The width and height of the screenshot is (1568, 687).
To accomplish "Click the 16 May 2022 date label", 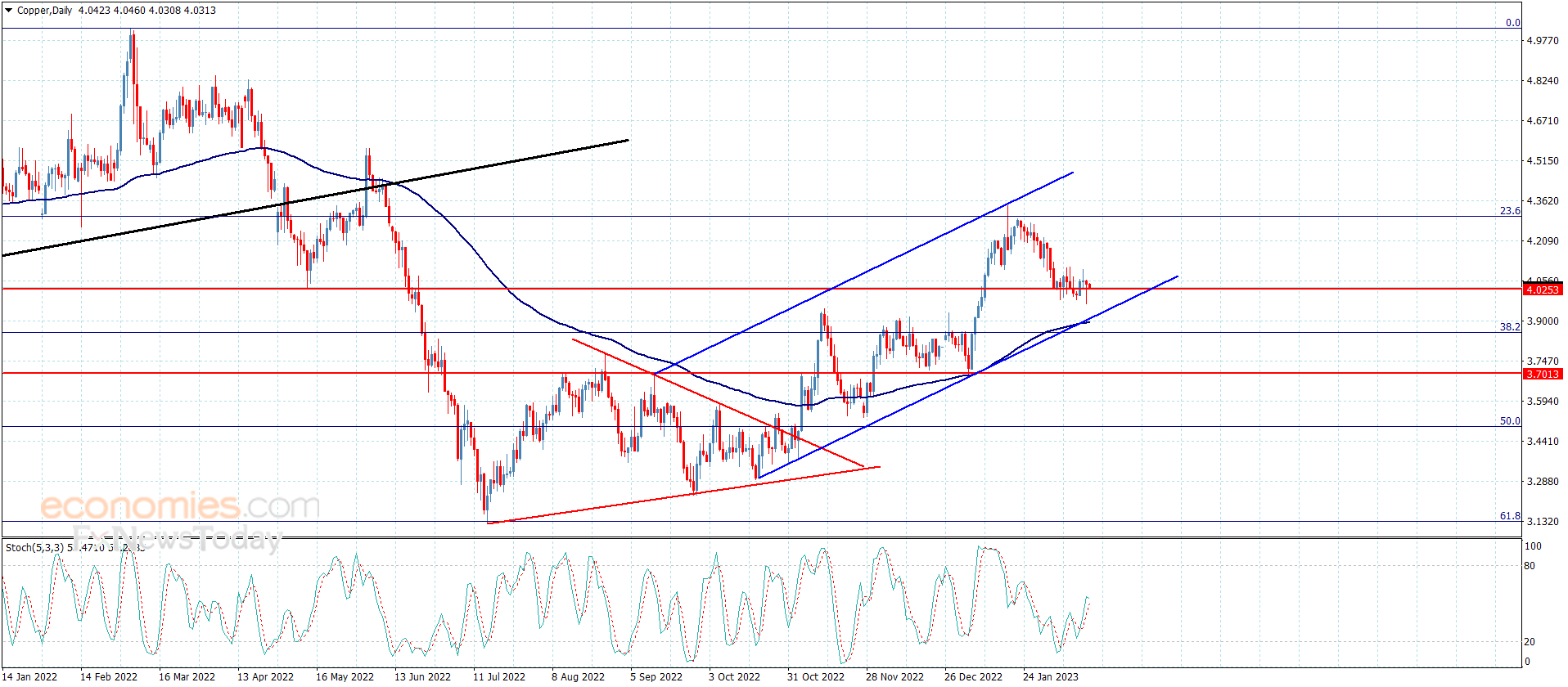I will pyautogui.click(x=345, y=676).
